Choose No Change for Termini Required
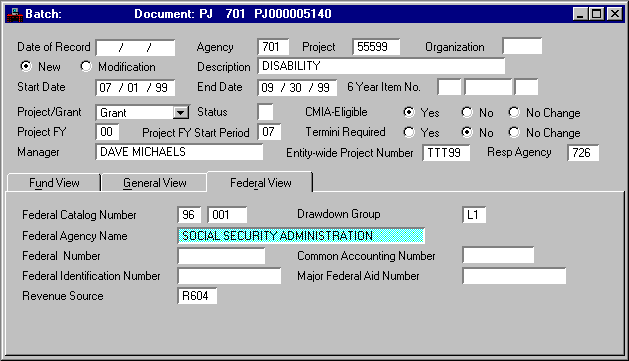Screen dimensions: 629x361 coord(514,132)
